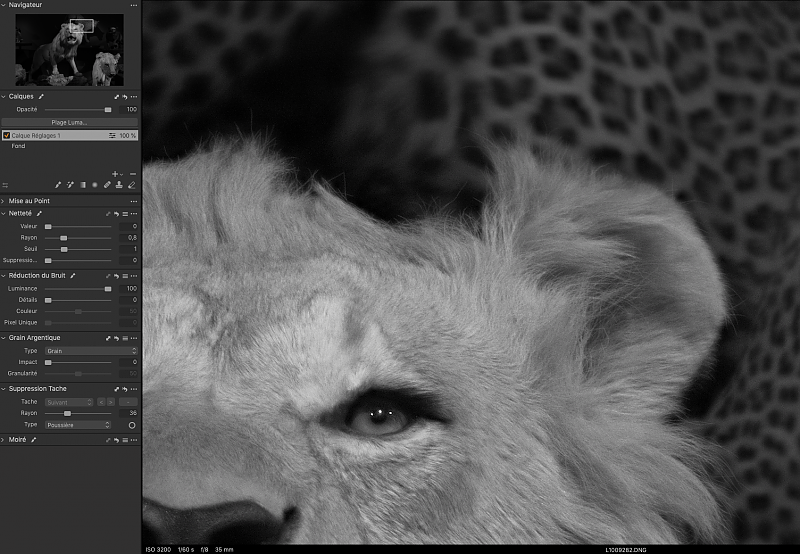
Task: Choose the linear gradient mask tool
Action: [x=83, y=185]
